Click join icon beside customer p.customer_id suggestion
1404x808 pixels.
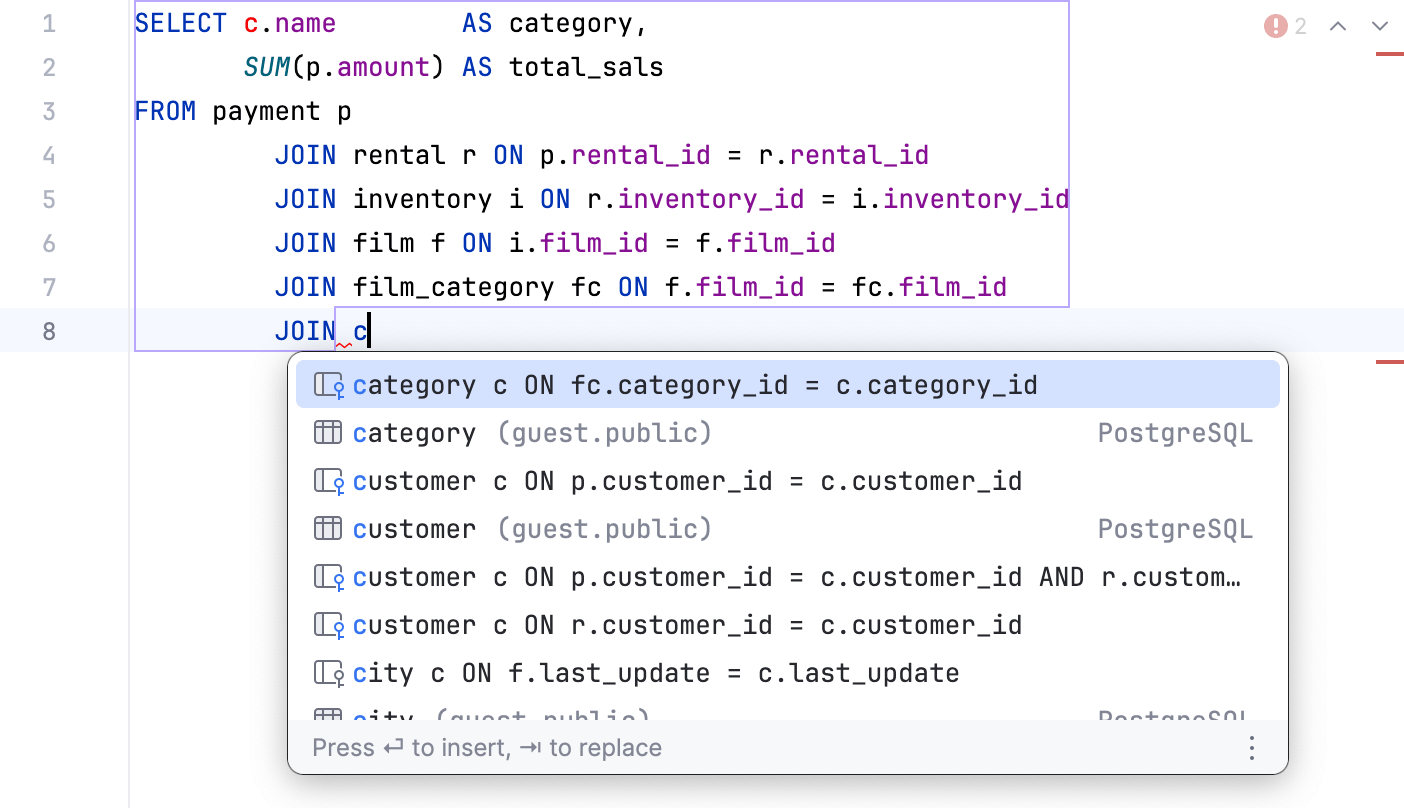coord(329,482)
